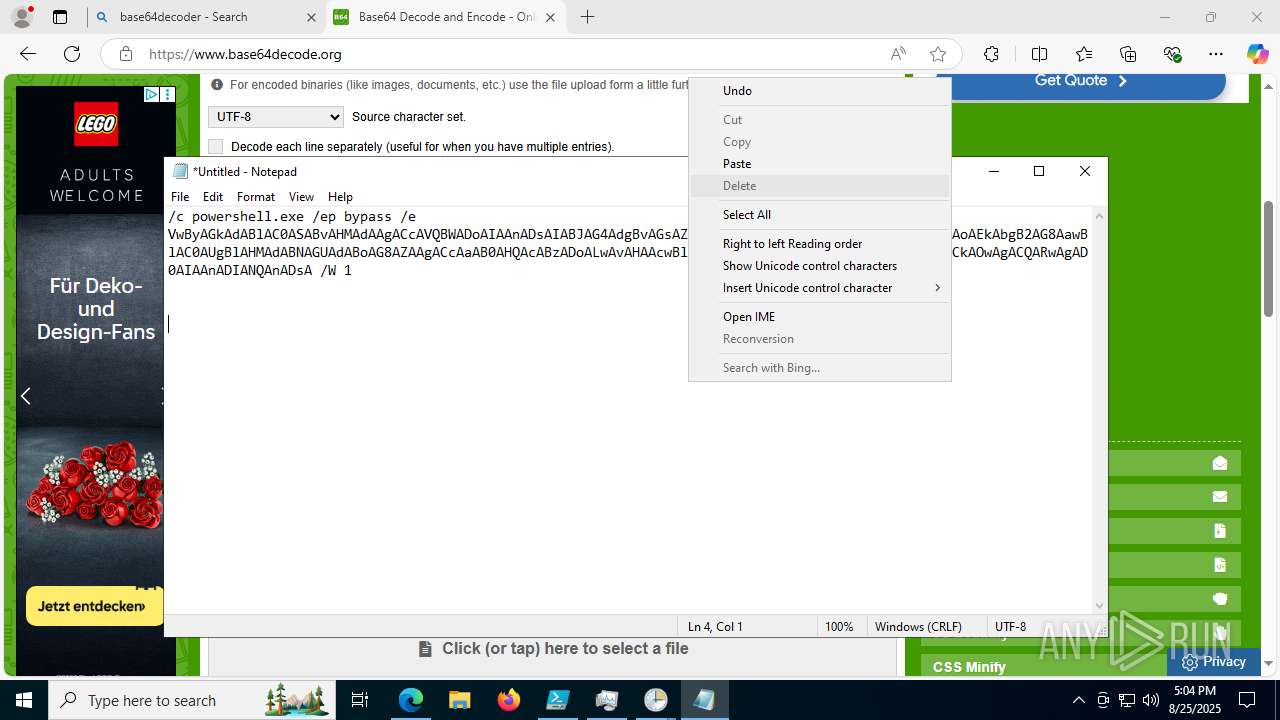
Task: Click the taskbar clock showing 5:04 PM
Action: pyautogui.click(x=1194, y=700)
